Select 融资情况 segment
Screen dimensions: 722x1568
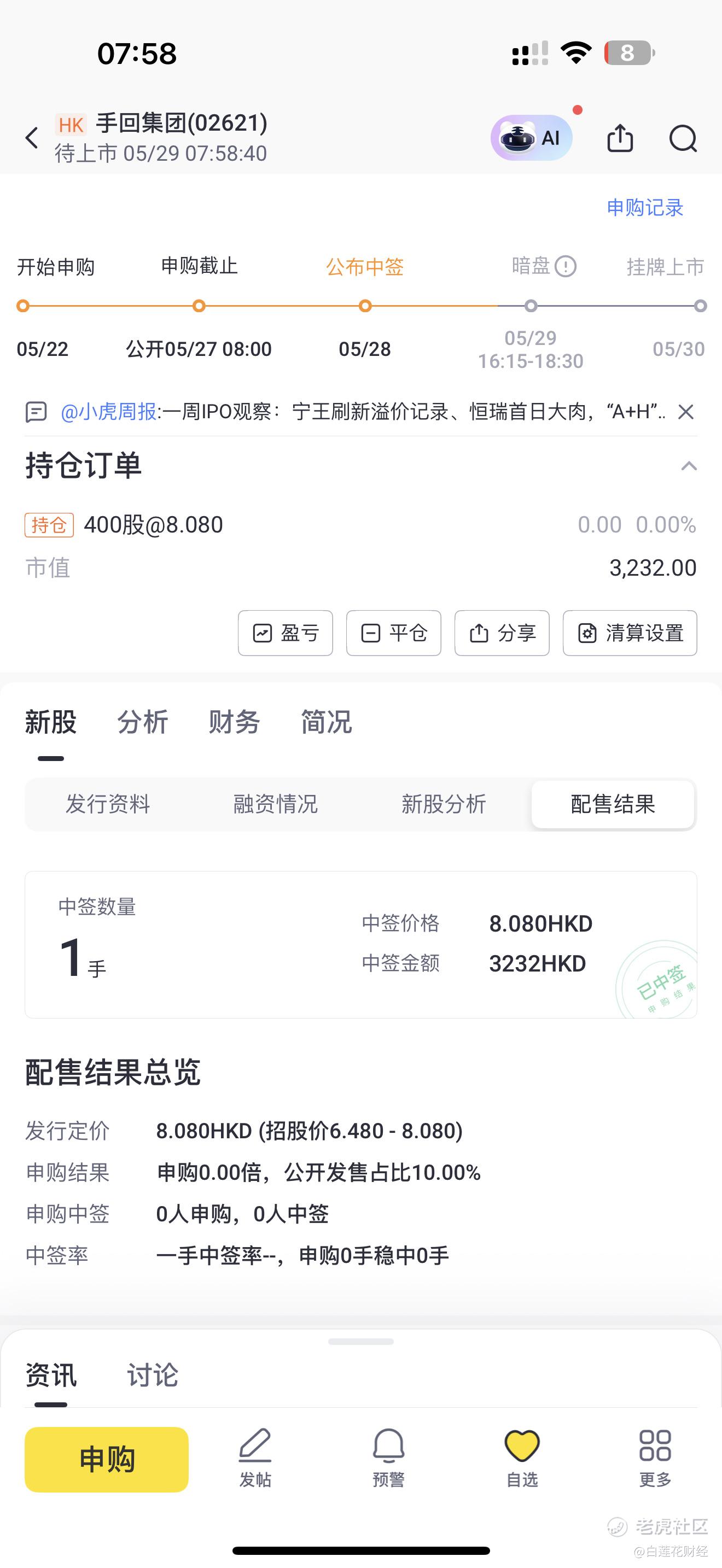(x=276, y=804)
